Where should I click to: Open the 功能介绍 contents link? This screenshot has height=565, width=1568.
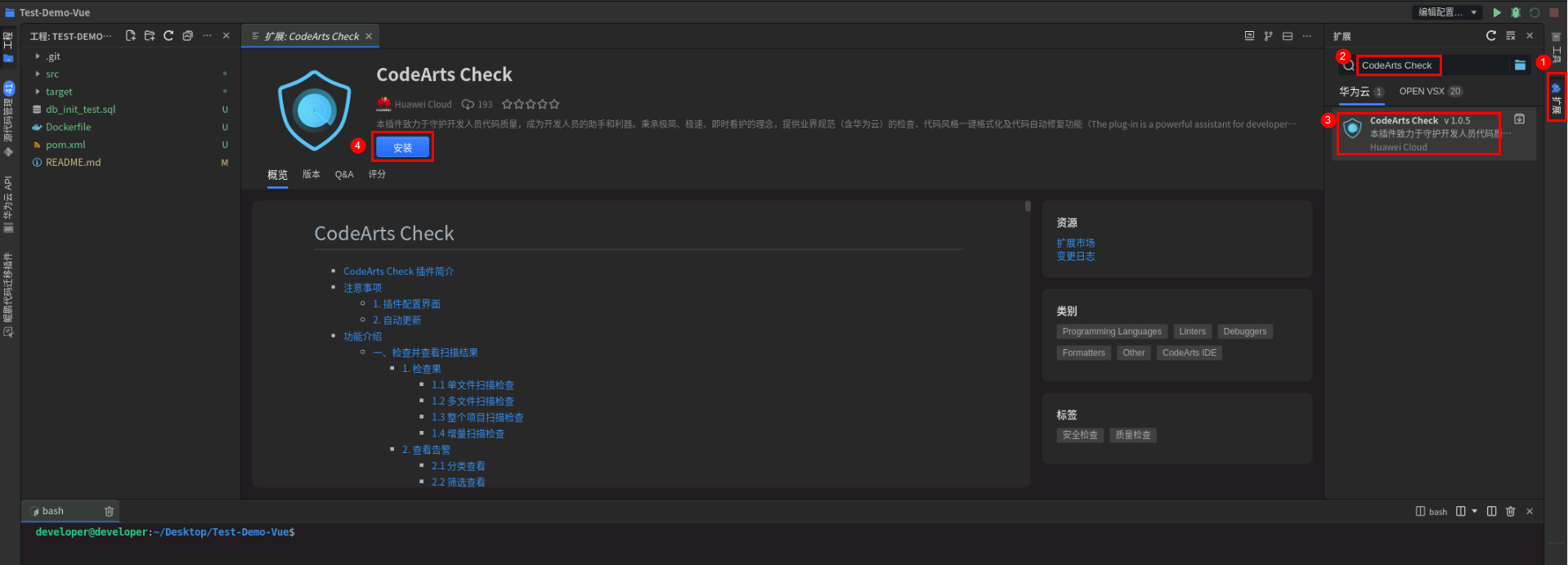click(362, 336)
